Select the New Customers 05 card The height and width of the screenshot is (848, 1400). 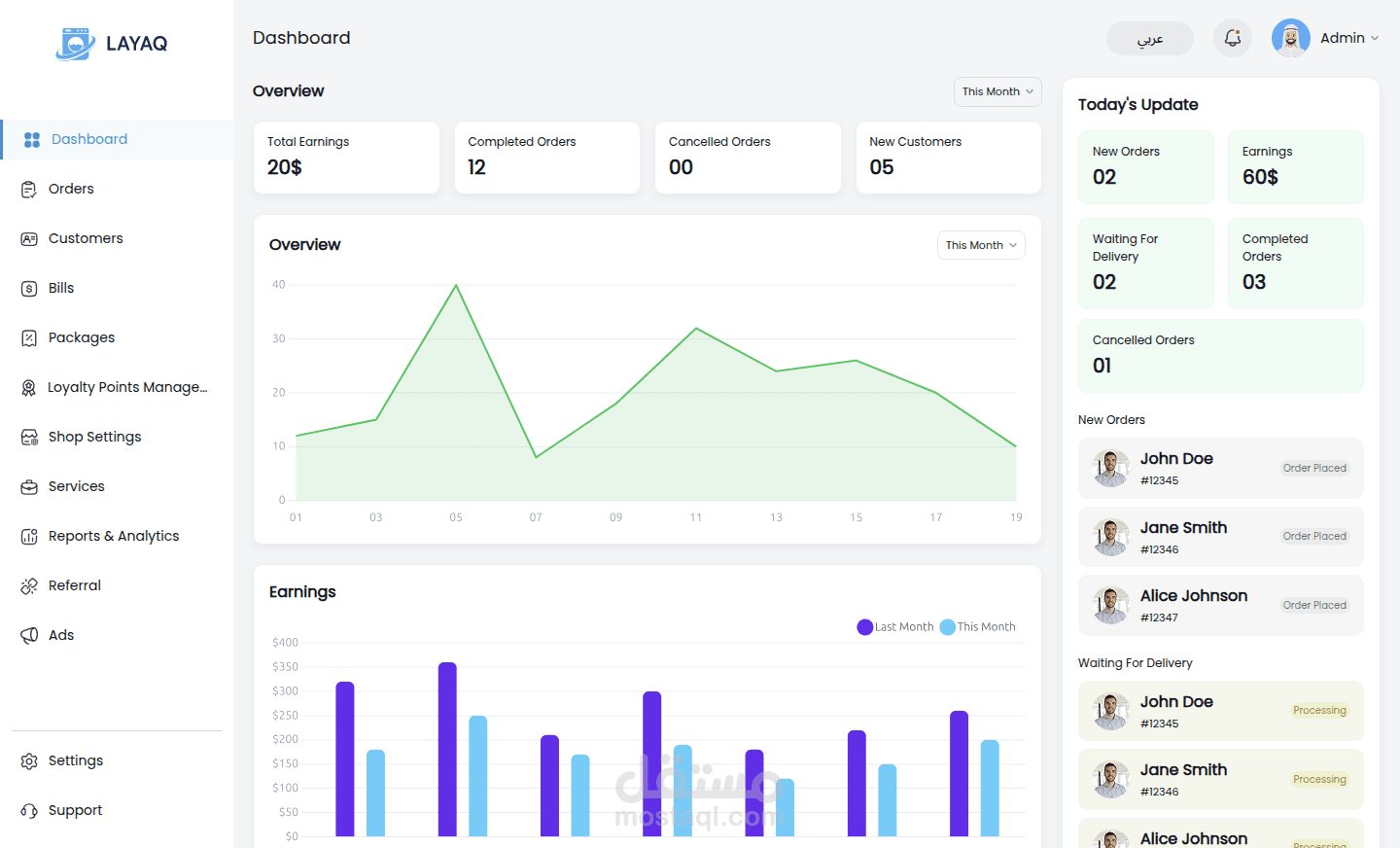949,158
